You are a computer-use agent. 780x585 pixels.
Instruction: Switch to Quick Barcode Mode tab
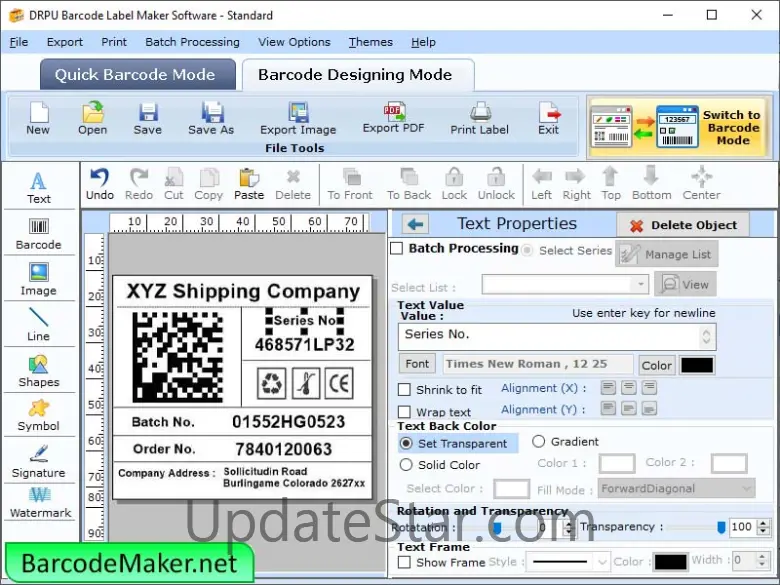[138, 75]
